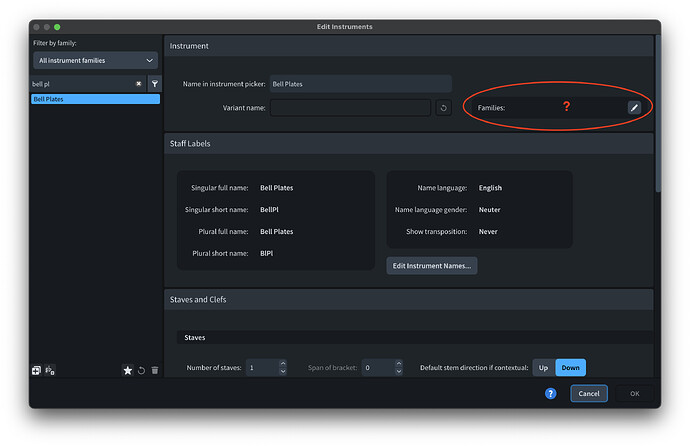Clear the 'bell pl' search text
Image resolution: width=690 pixels, height=446 pixels.
pos(139,84)
